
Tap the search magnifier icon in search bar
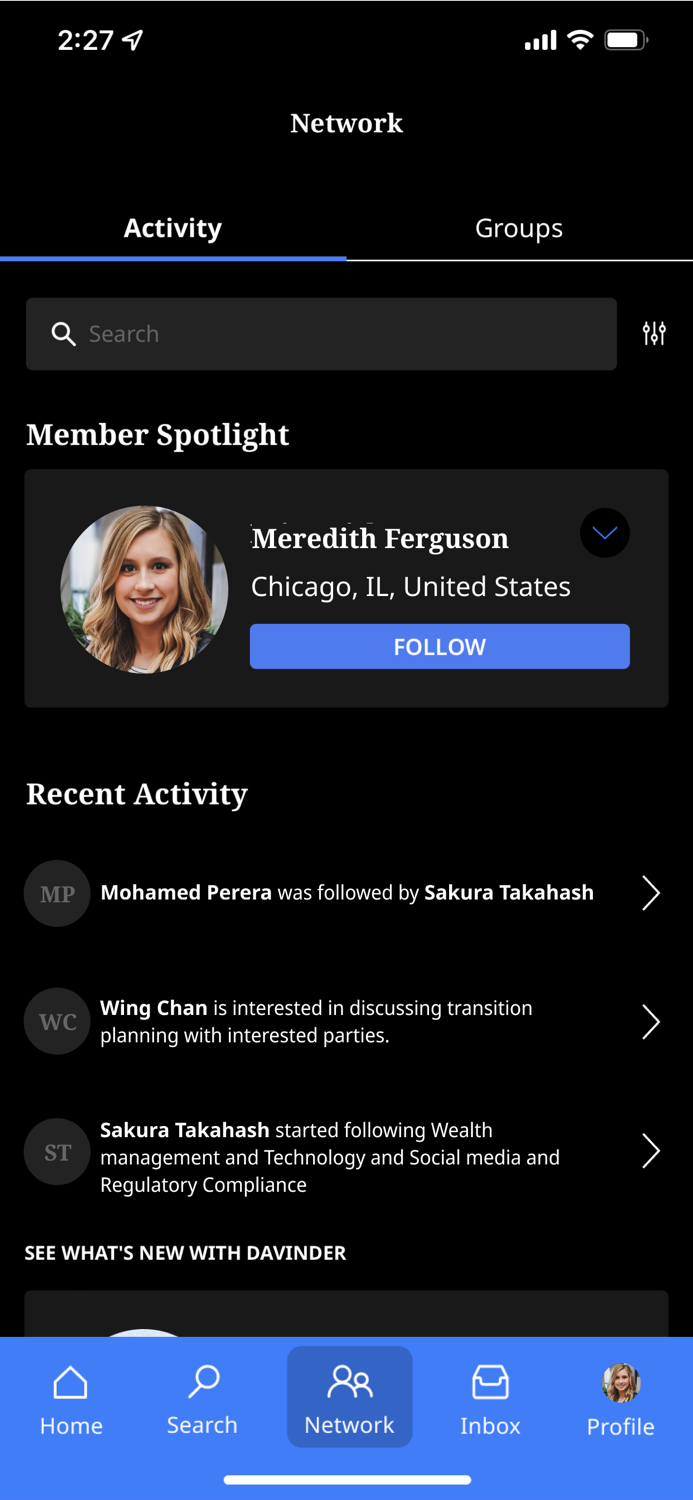[x=64, y=334]
